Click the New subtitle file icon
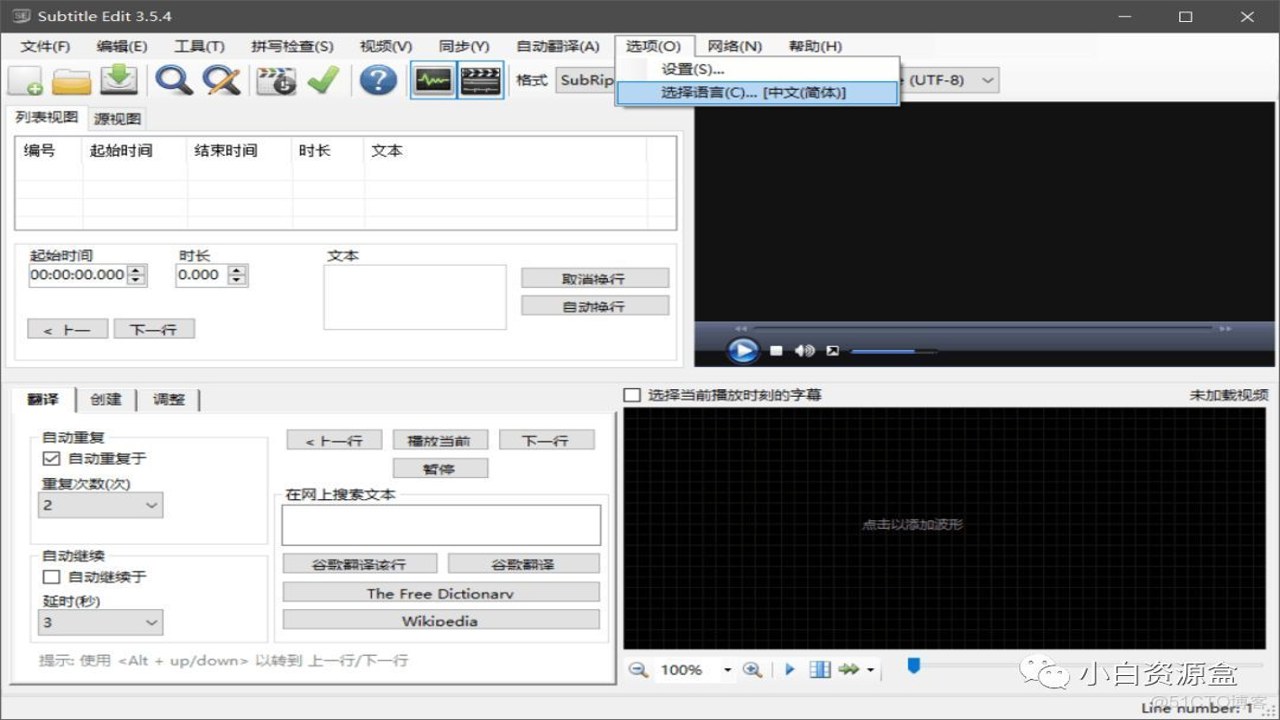This screenshot has width=1280, height=720. [x=25, y=80]
